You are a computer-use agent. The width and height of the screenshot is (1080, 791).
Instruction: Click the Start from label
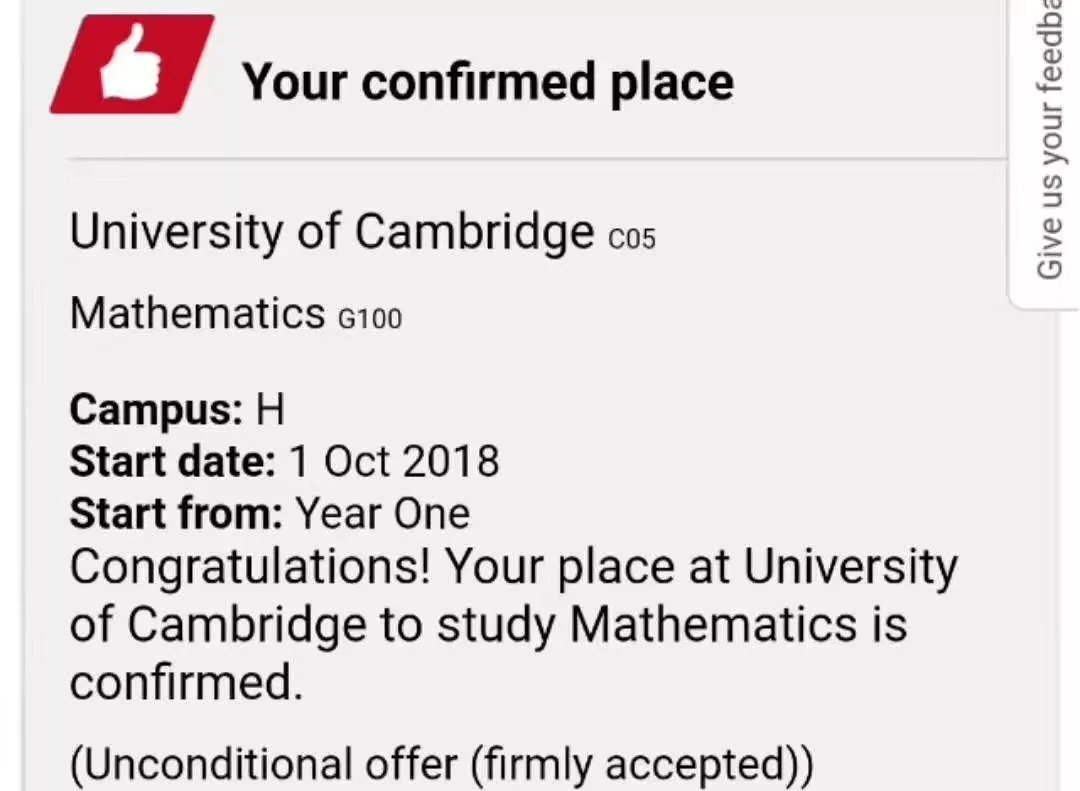pyautogui.click(x=176, y=513)
